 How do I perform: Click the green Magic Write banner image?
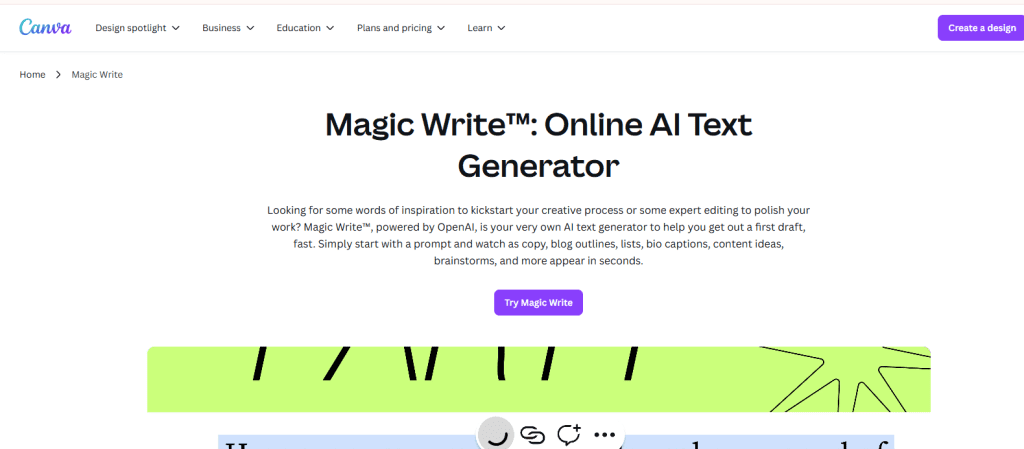(x=539, y=379)
